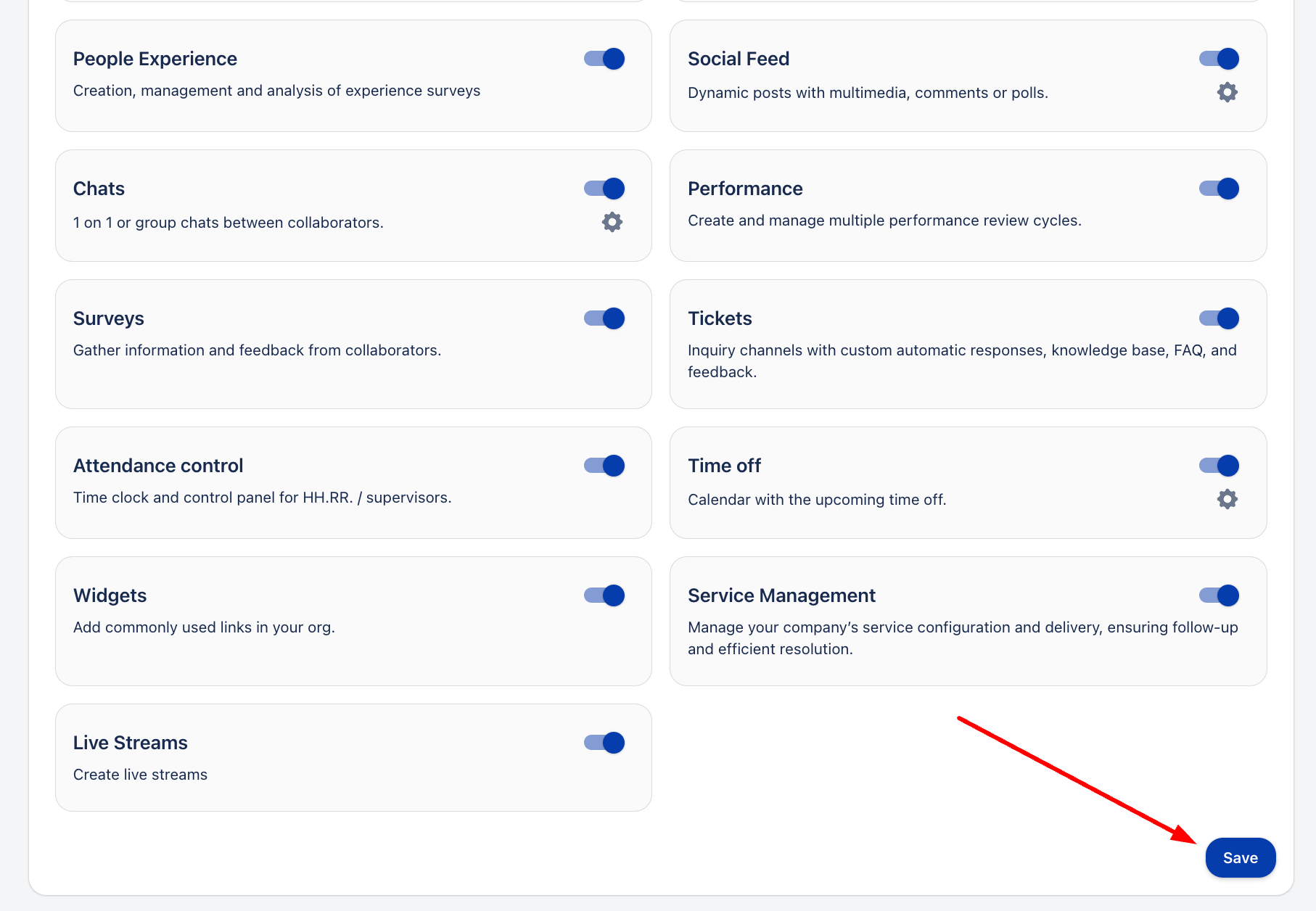The width and height of the screenshot is (1316, 911).
Task: Disable Live Streams toggle
Action: tap(604, 743)
